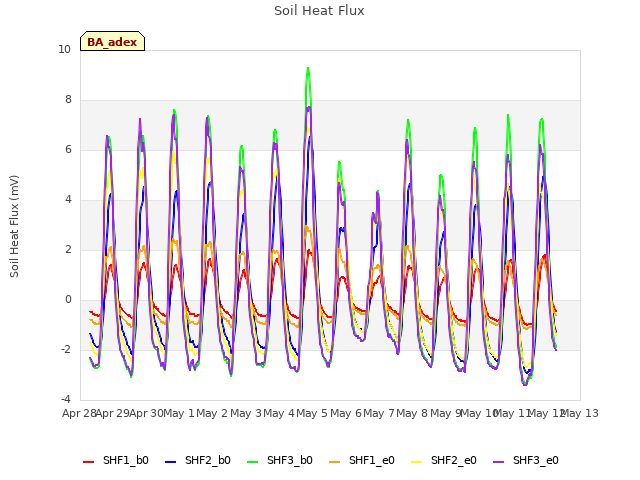Viewport: 640px width, 480px height.
Task: Toggle the SHF3_e0 legend entry
Action: [x=526, y=460]
